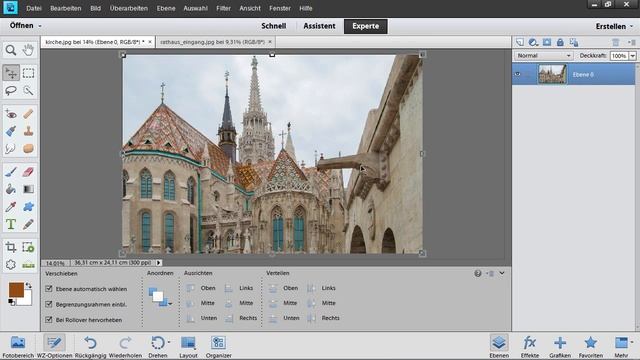This screenshot has height=360, width=640.
Task: Delete layer with trash icon
Action: (616, 42)
